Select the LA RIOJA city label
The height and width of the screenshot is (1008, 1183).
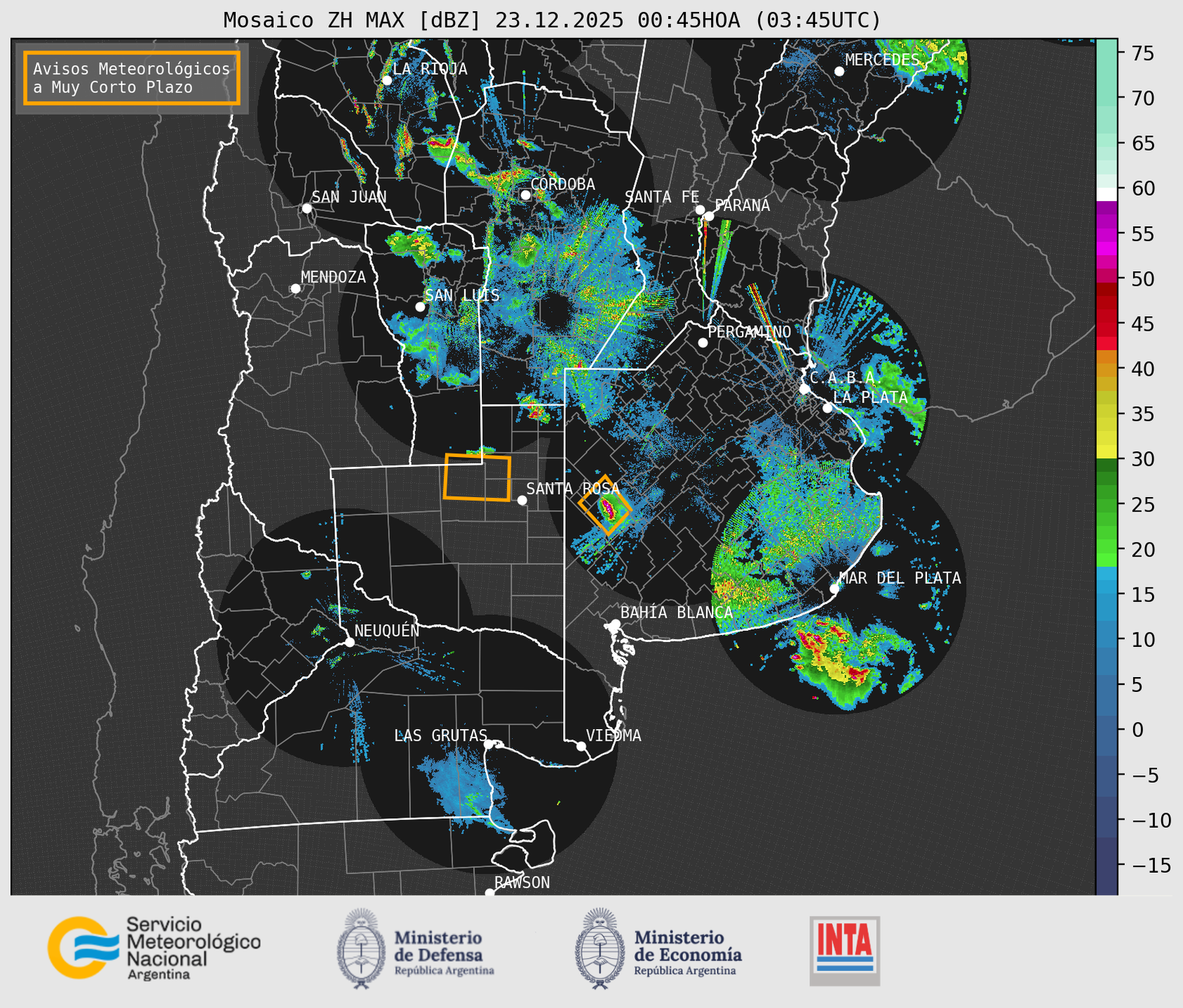click(430, 69)
